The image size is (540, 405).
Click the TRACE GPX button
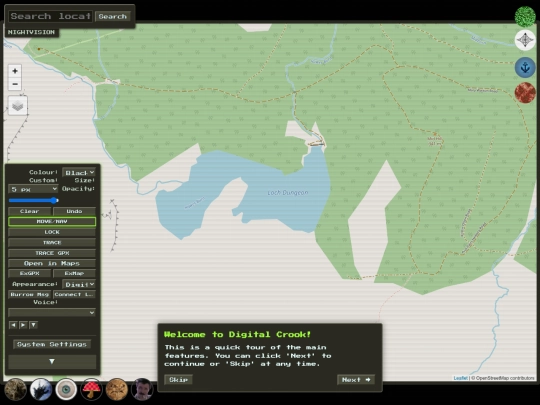tap(52, 253)
